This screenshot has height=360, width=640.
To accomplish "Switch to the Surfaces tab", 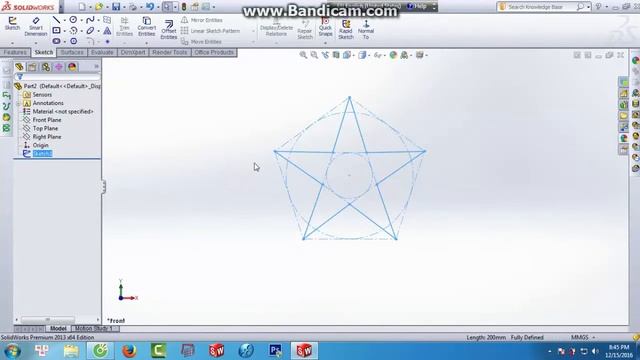I will (x=72, y=52).
